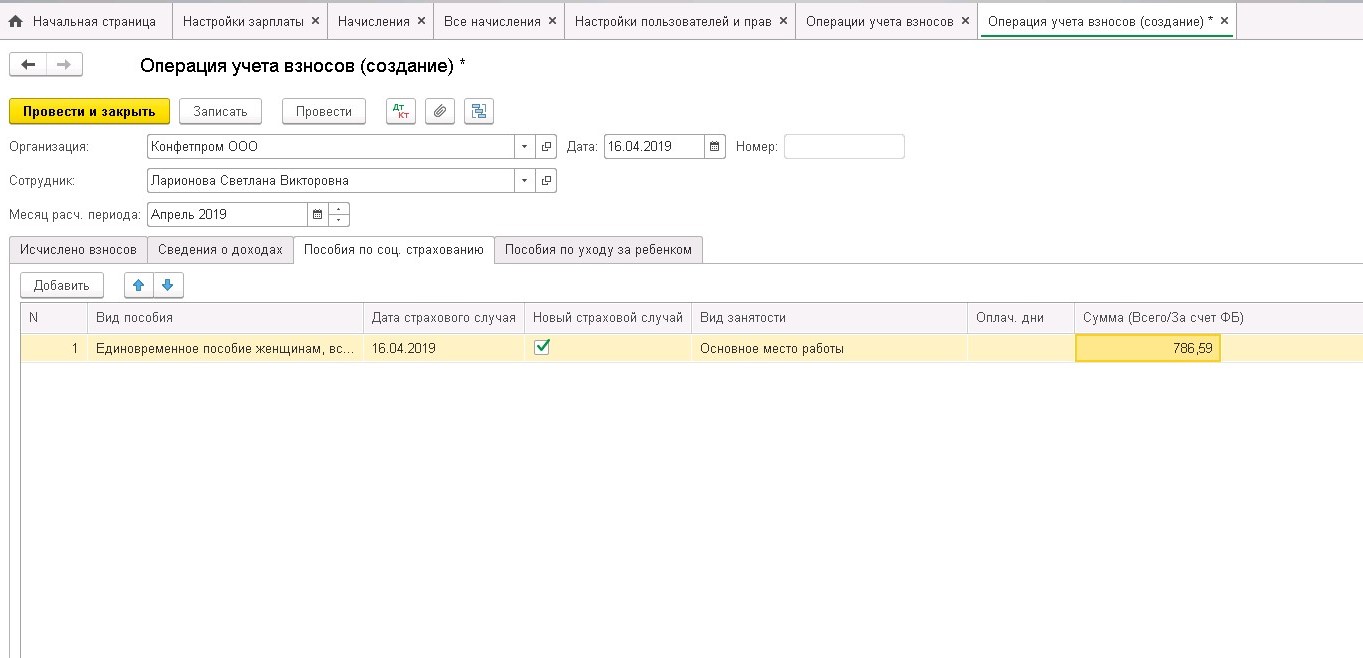Uncheck Новый страховой случай checkbox
1363x658 pixels.
[x=542, y=347]
